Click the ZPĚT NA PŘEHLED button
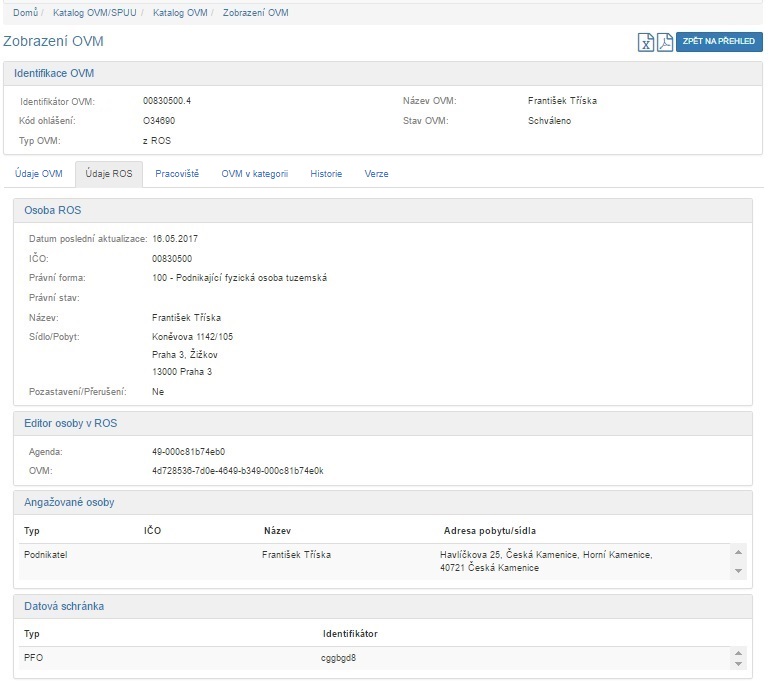The width and height of the screenshot is (772, 682). tap(719, 42)
